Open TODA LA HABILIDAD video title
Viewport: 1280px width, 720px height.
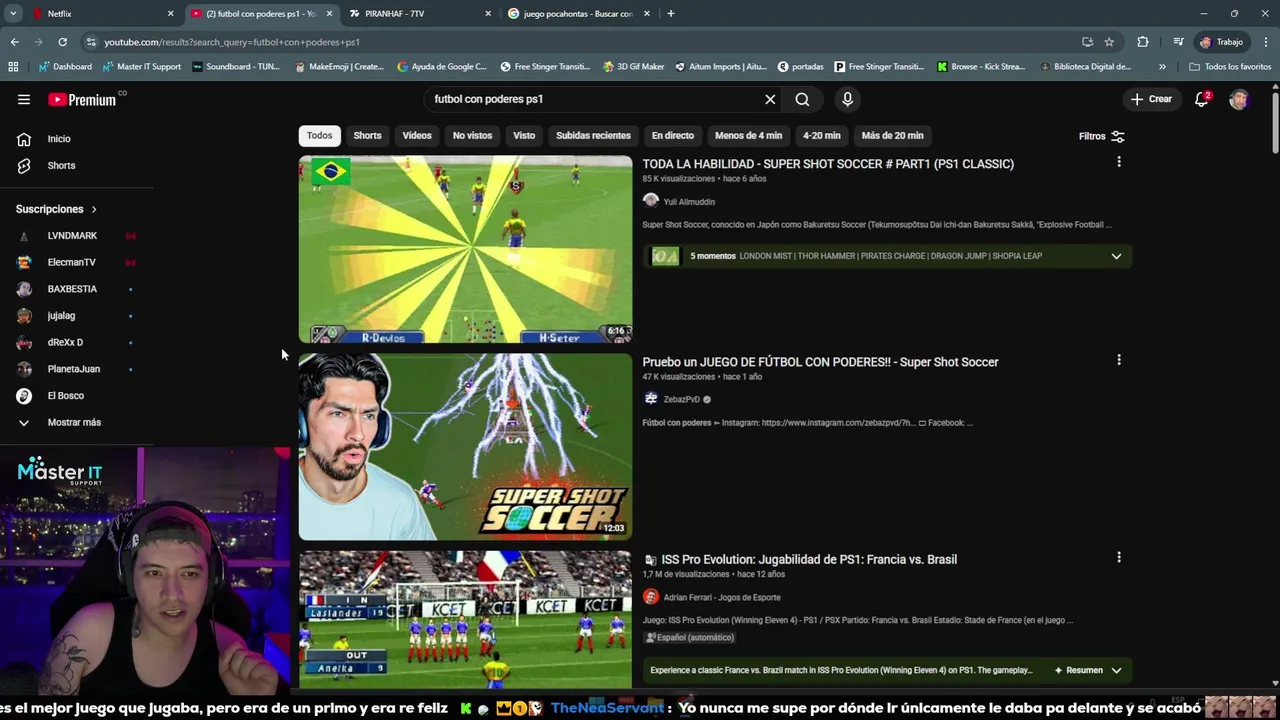pyautogui.click(x=828, y=164)
